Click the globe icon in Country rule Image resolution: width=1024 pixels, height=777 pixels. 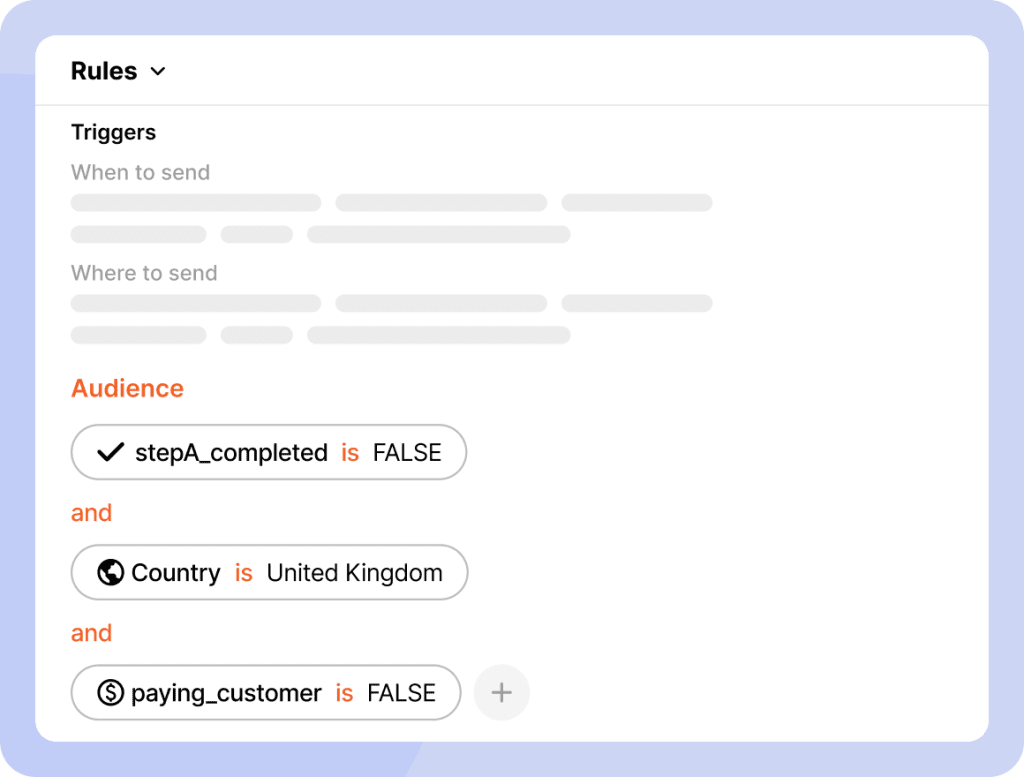pyautogui.click(x=110, y=573)
